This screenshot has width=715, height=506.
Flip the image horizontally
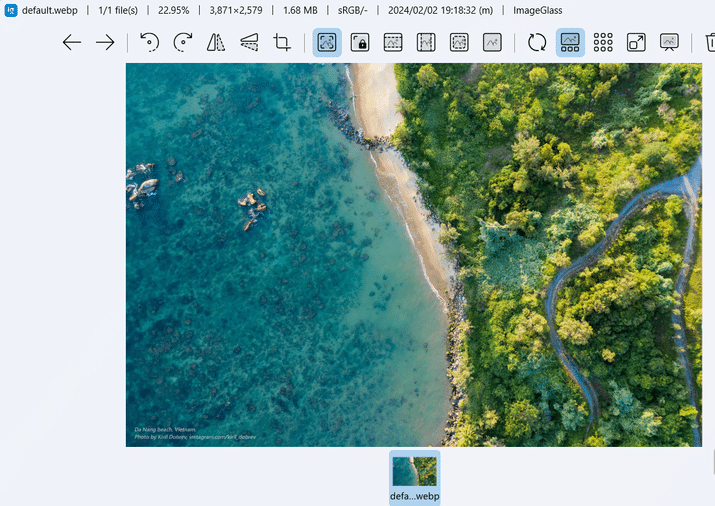point(216,42)
